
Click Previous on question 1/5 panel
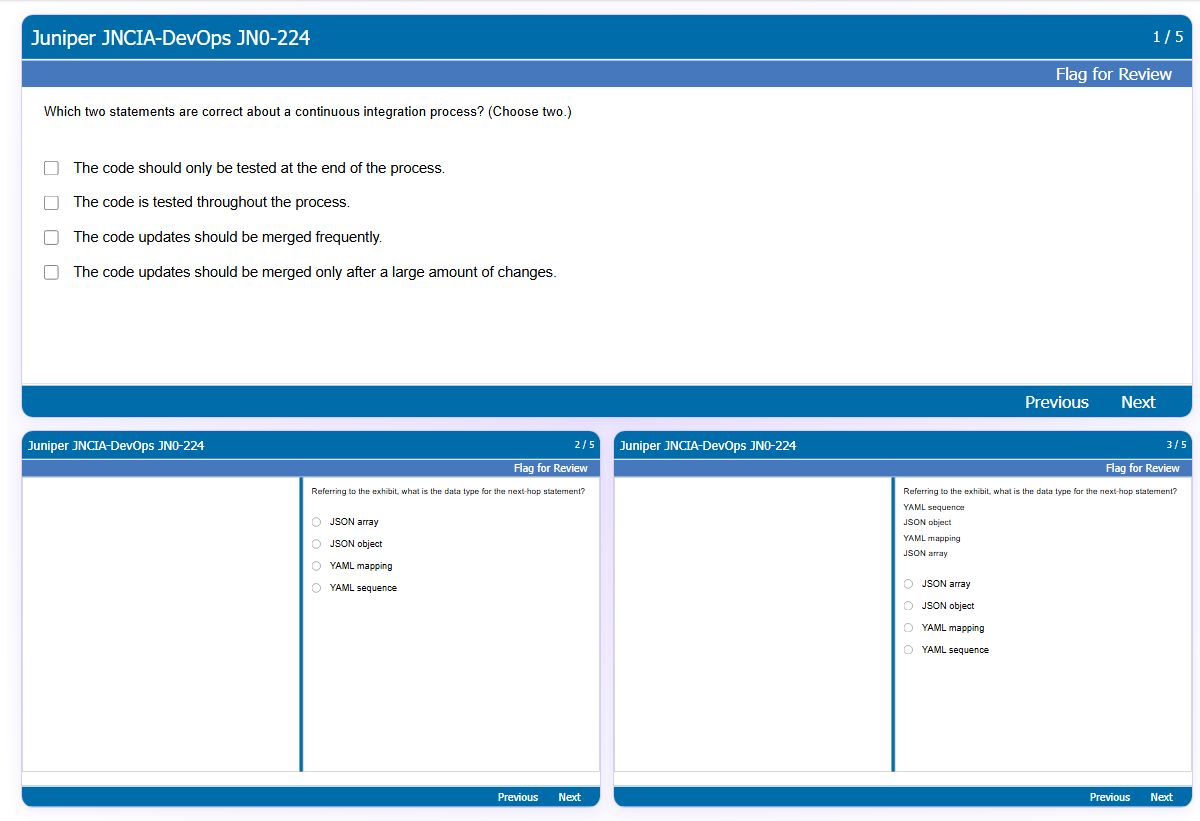click(1056, 402)
